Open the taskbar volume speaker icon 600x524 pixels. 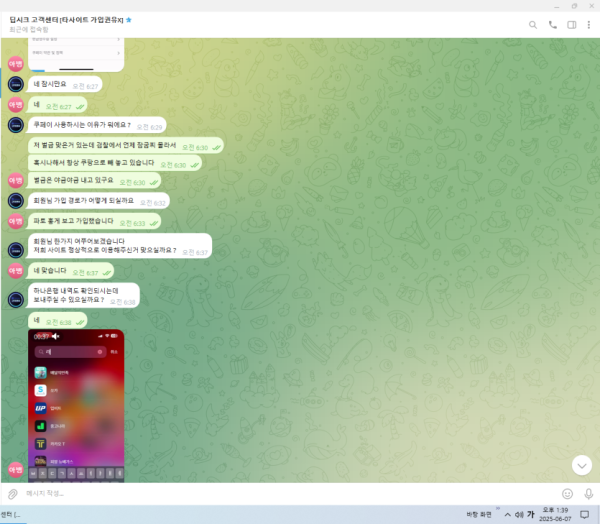[x=519, y=514]
